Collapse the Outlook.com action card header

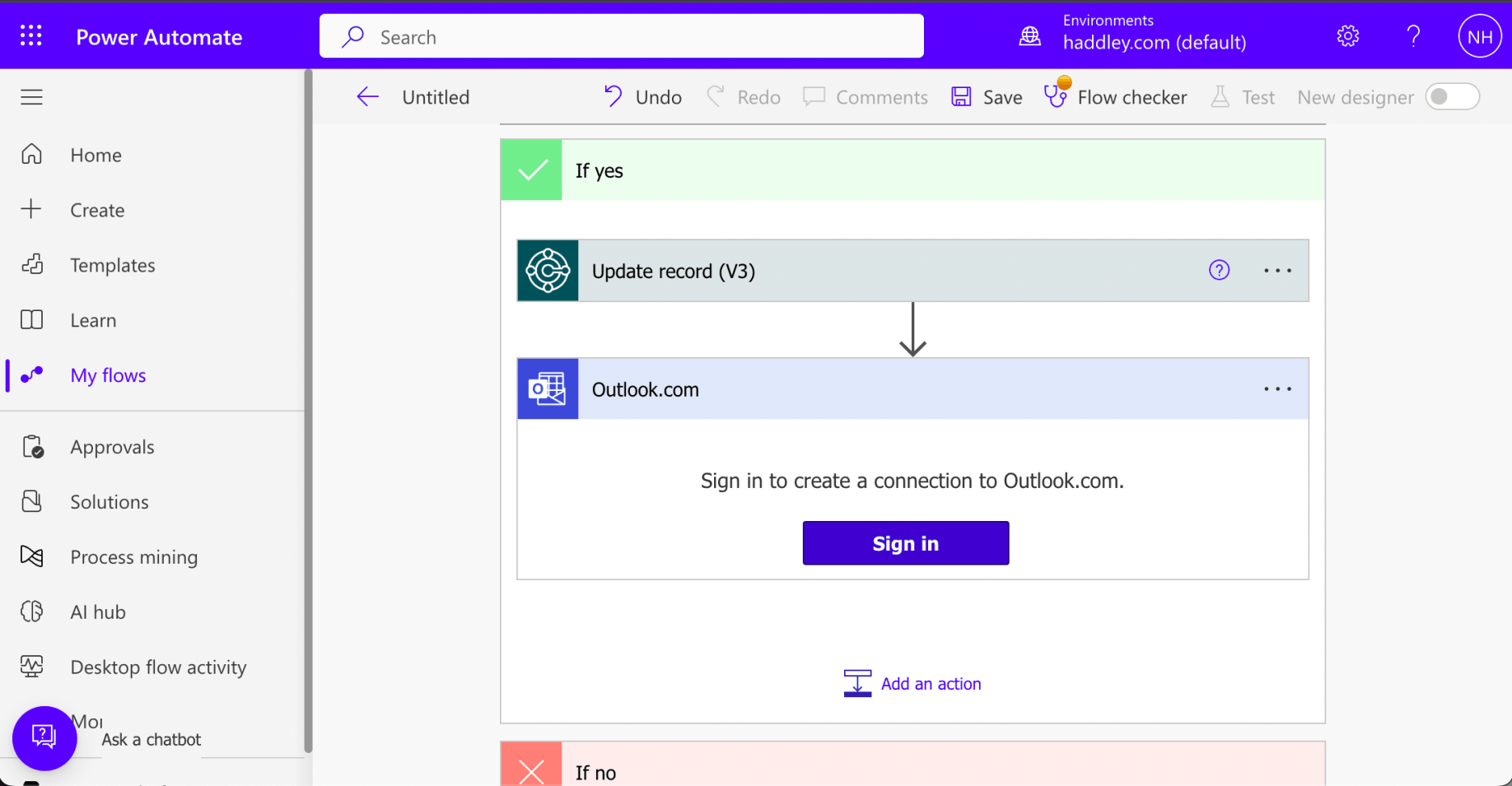point(912,388)
